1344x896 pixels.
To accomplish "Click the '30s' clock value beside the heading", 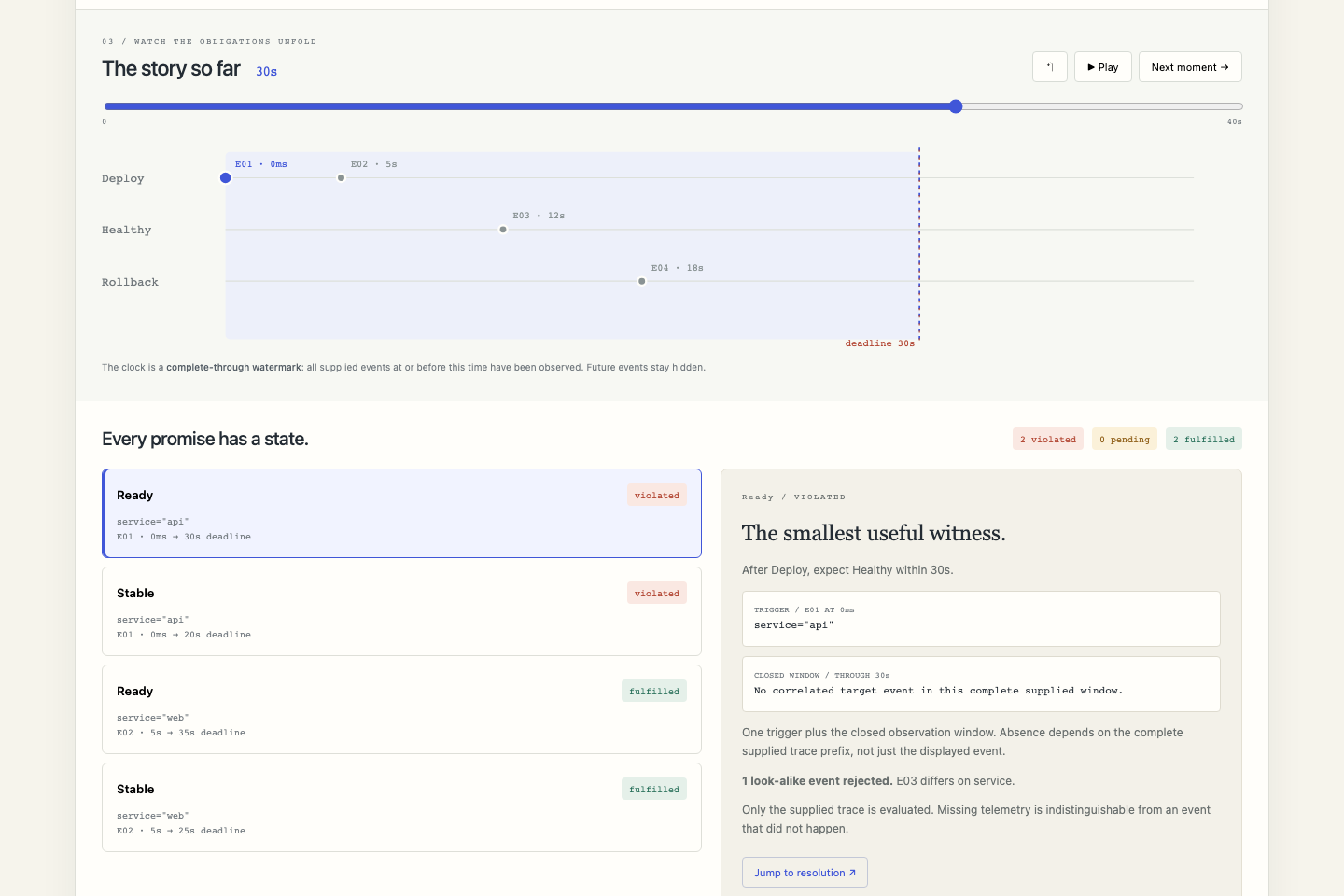I will [x=267, y=72].
